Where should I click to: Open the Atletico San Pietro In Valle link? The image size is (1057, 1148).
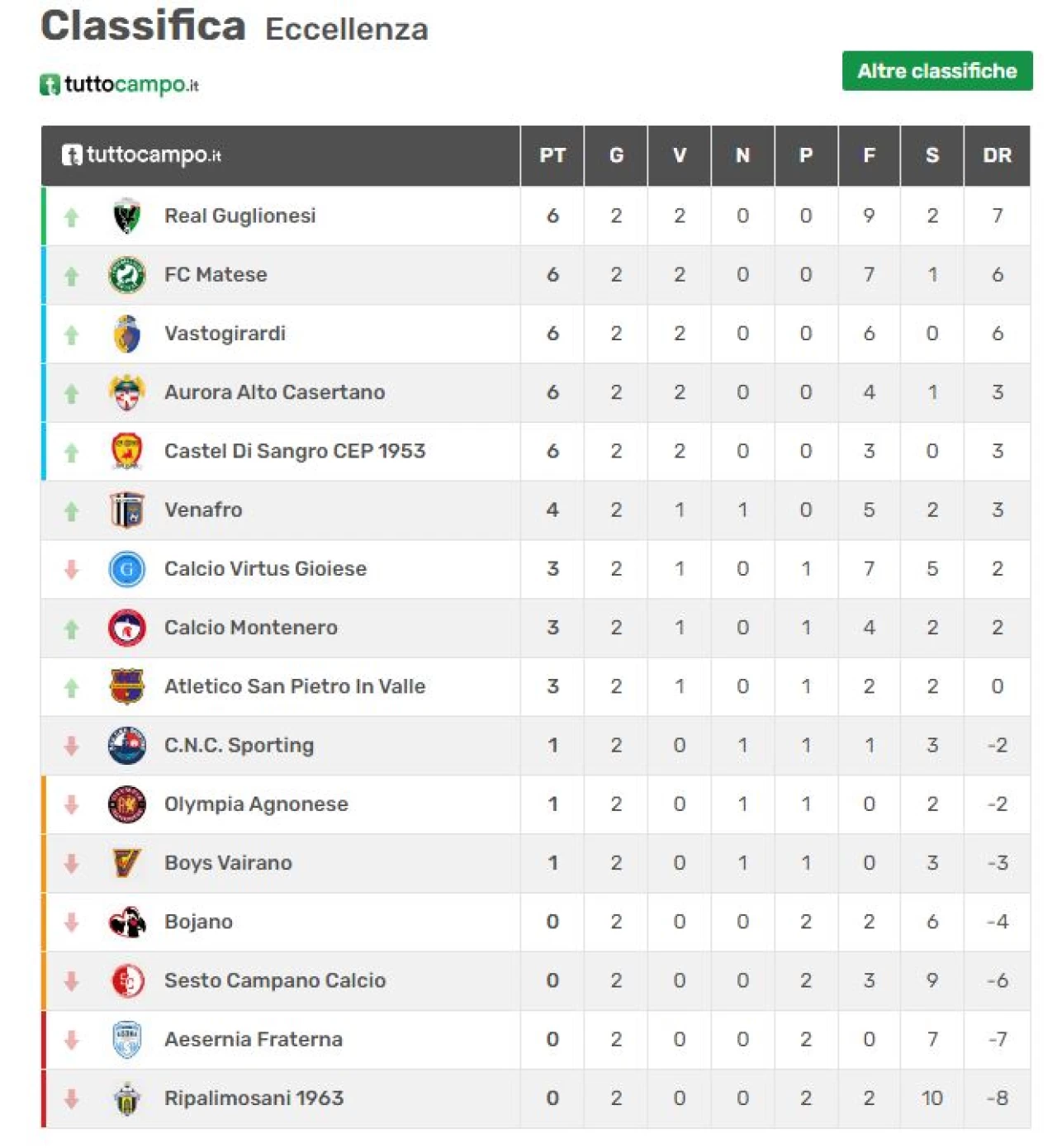295,686
